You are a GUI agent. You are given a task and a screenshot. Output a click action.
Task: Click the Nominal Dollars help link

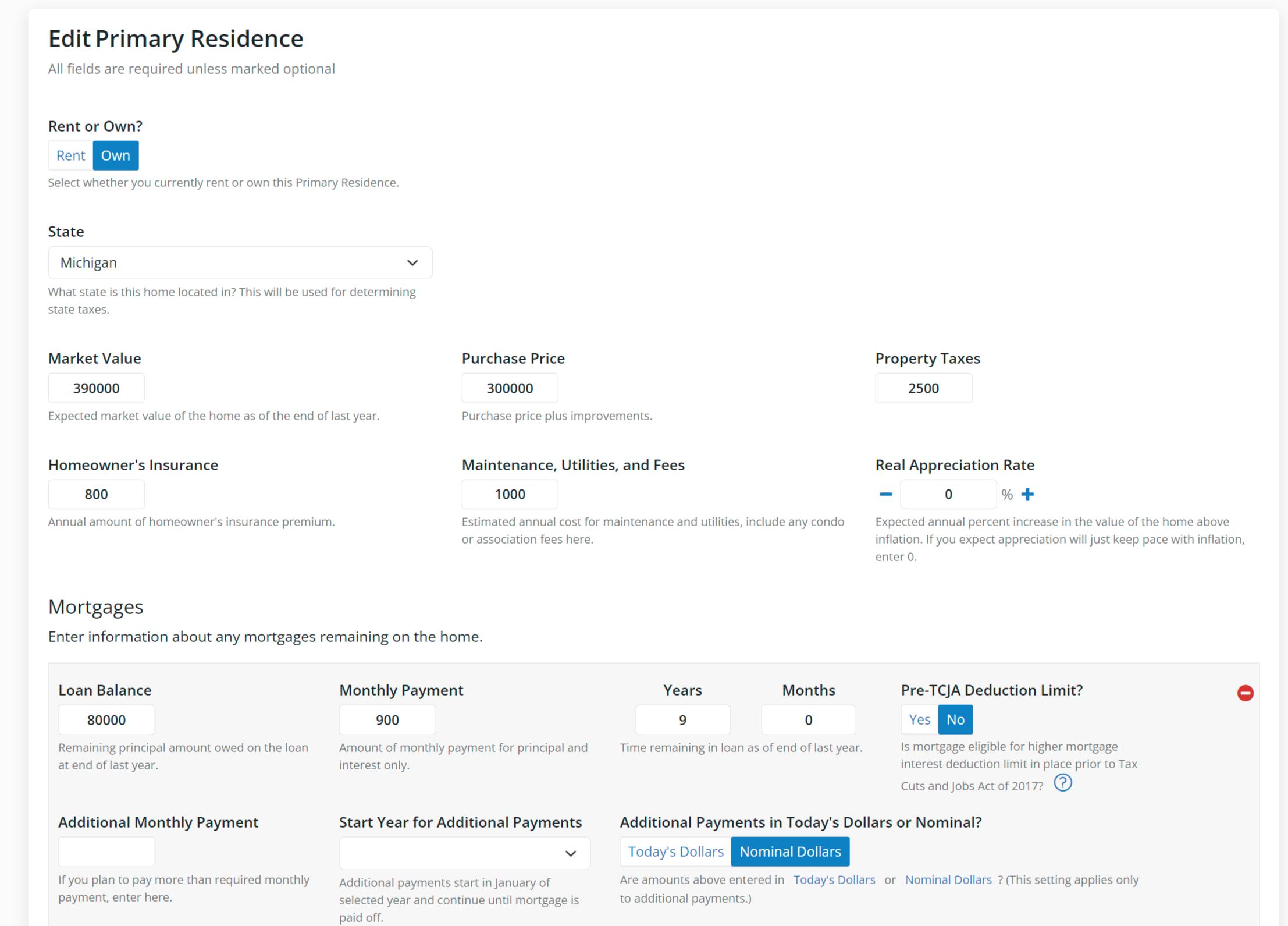pos(948,879)
